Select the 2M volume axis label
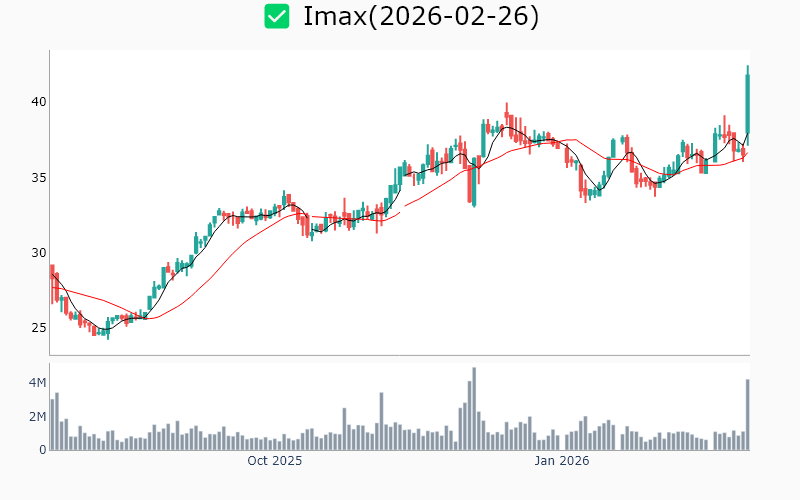 (x=36, y=417)
